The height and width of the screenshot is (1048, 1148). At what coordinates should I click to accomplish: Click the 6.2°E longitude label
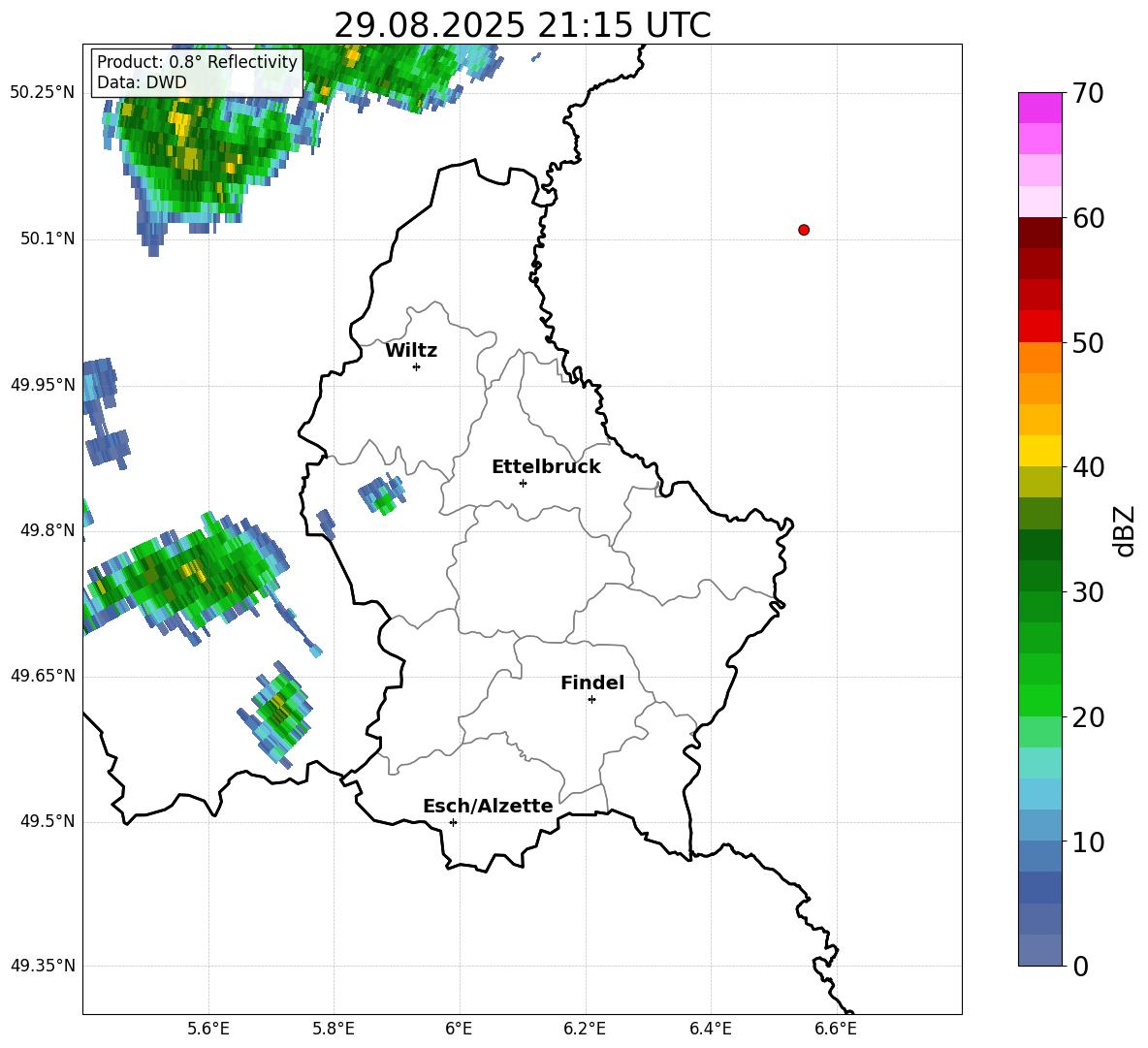pos(585,1029)
